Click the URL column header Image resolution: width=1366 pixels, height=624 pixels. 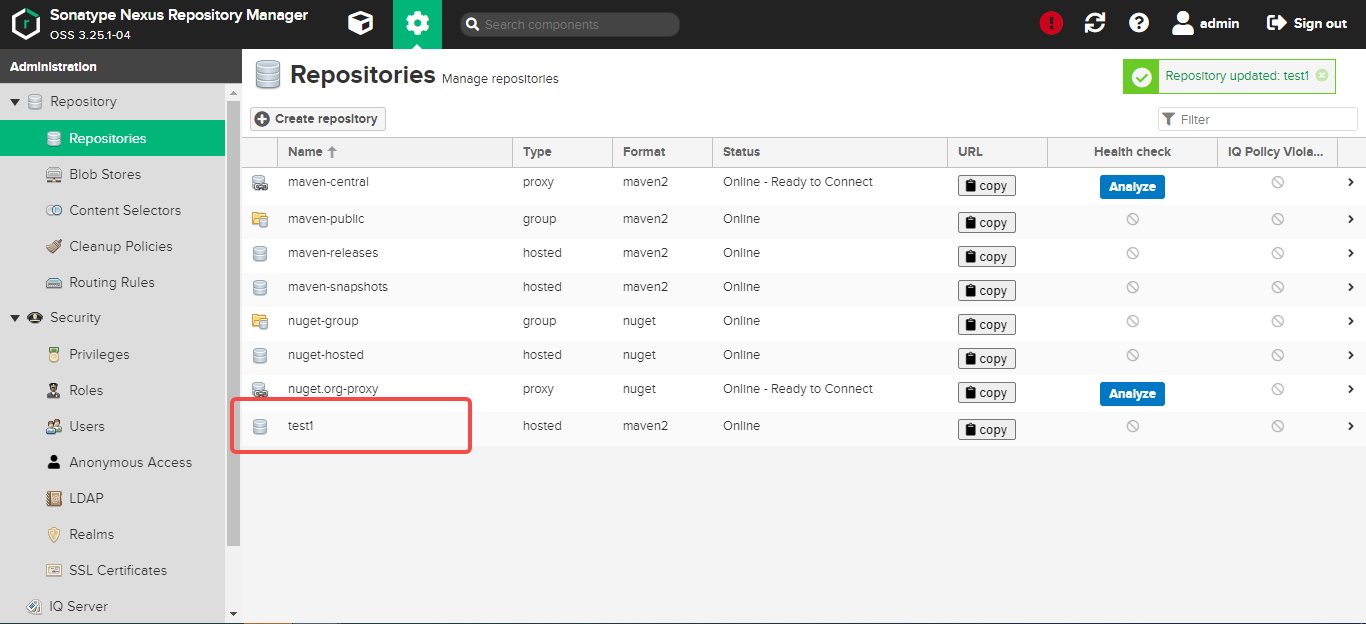coord(997,152)
